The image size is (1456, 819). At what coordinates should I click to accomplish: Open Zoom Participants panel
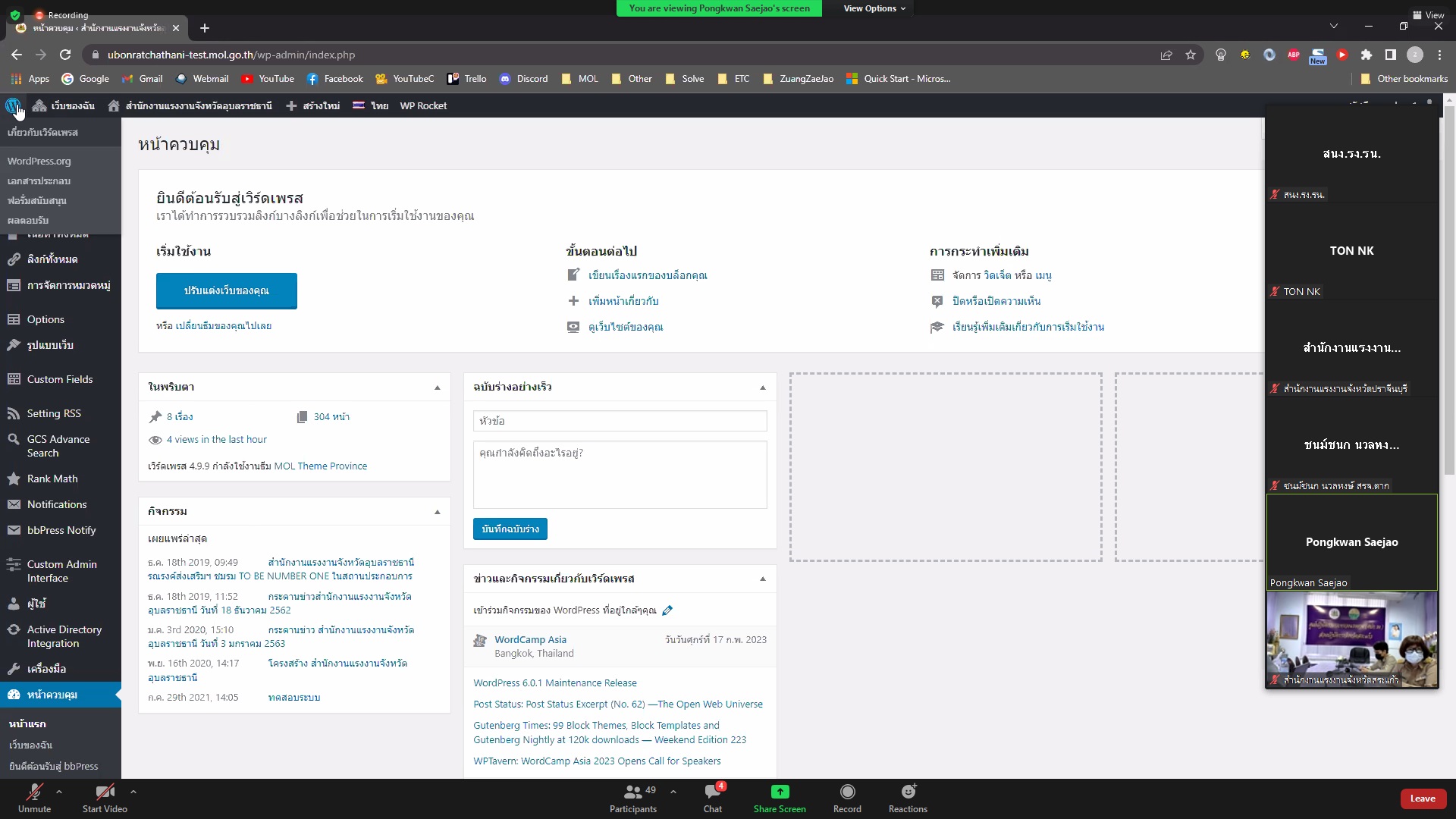pyautogui.click(x=633, y=798)
